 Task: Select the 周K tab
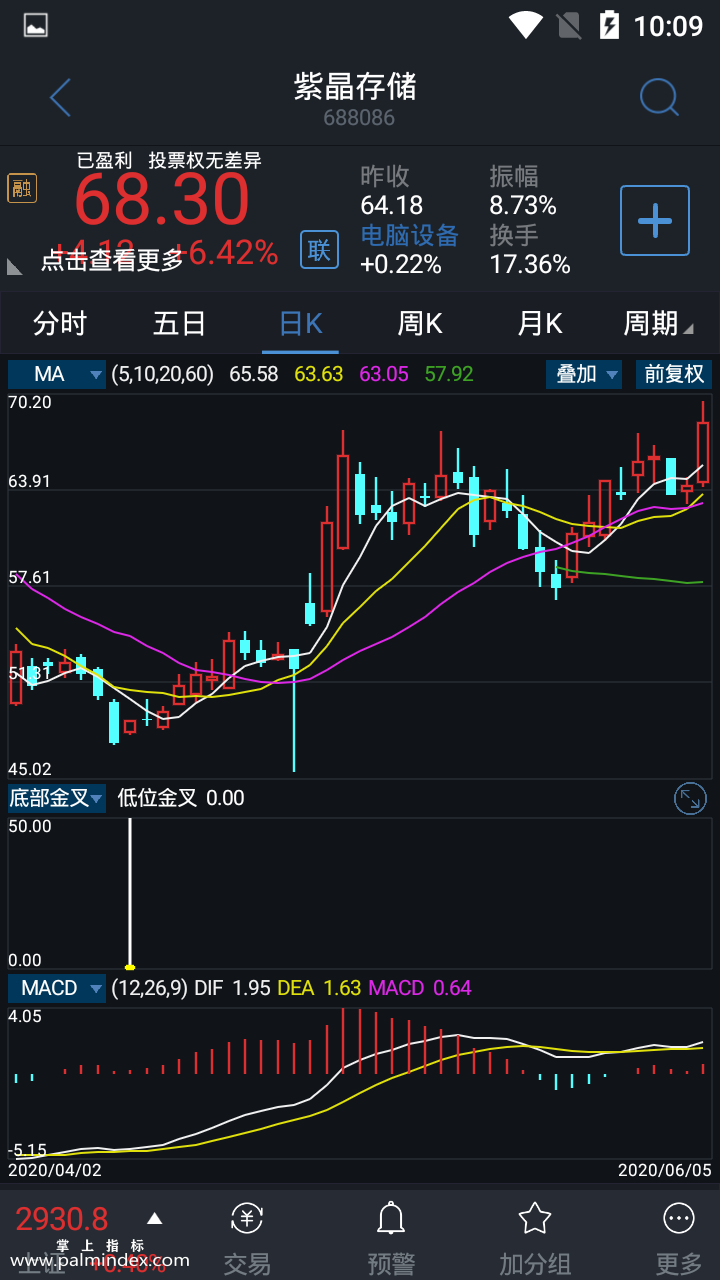click(x=420, y=323)
